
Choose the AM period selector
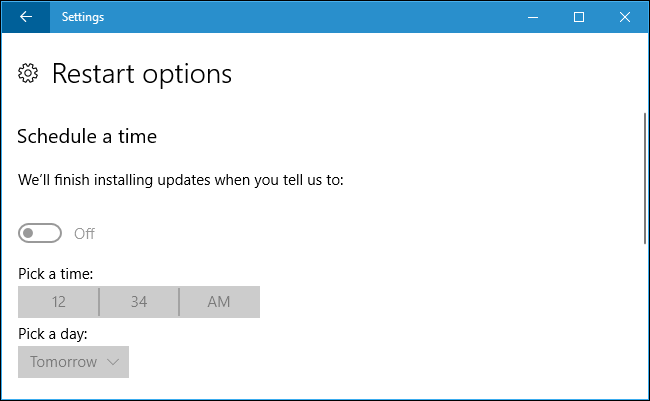[219, 302]
